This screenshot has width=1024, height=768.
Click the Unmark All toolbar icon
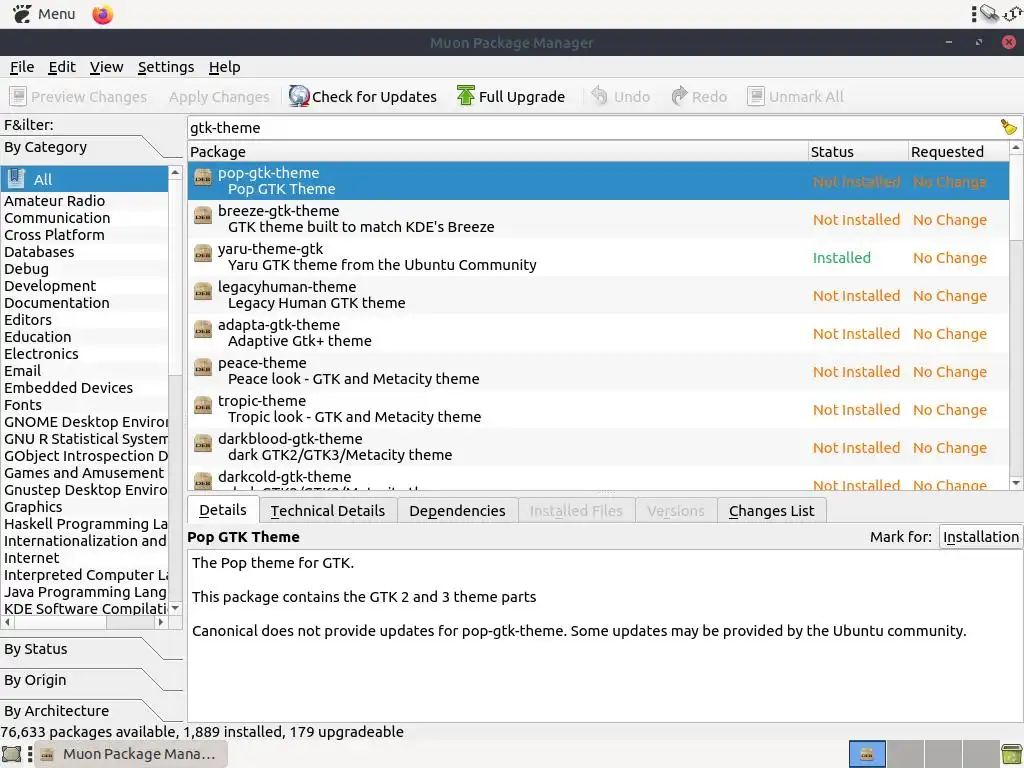756,97
